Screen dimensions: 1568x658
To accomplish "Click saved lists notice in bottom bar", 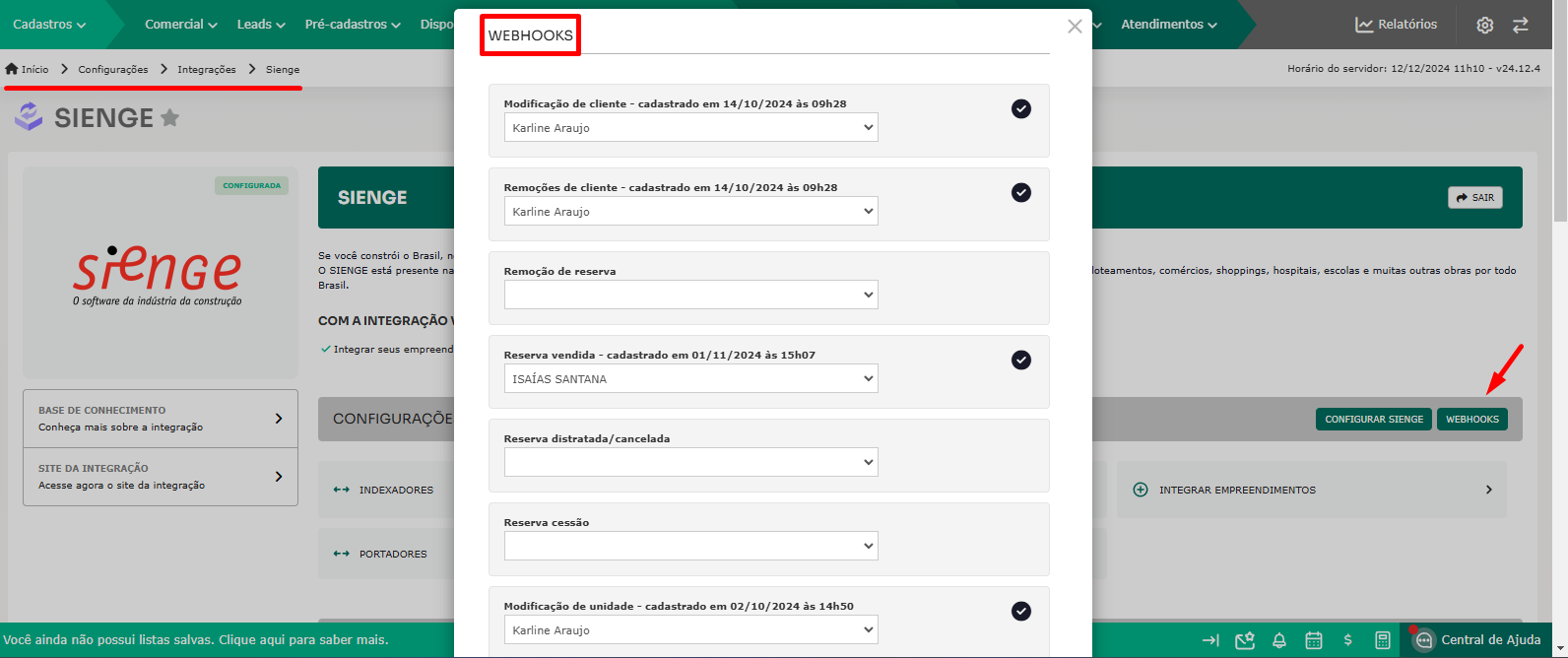I will point(195,640).
